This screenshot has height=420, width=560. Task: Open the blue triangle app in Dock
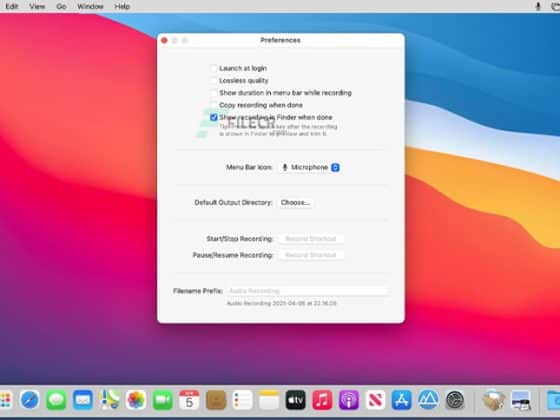coord(428,400)
